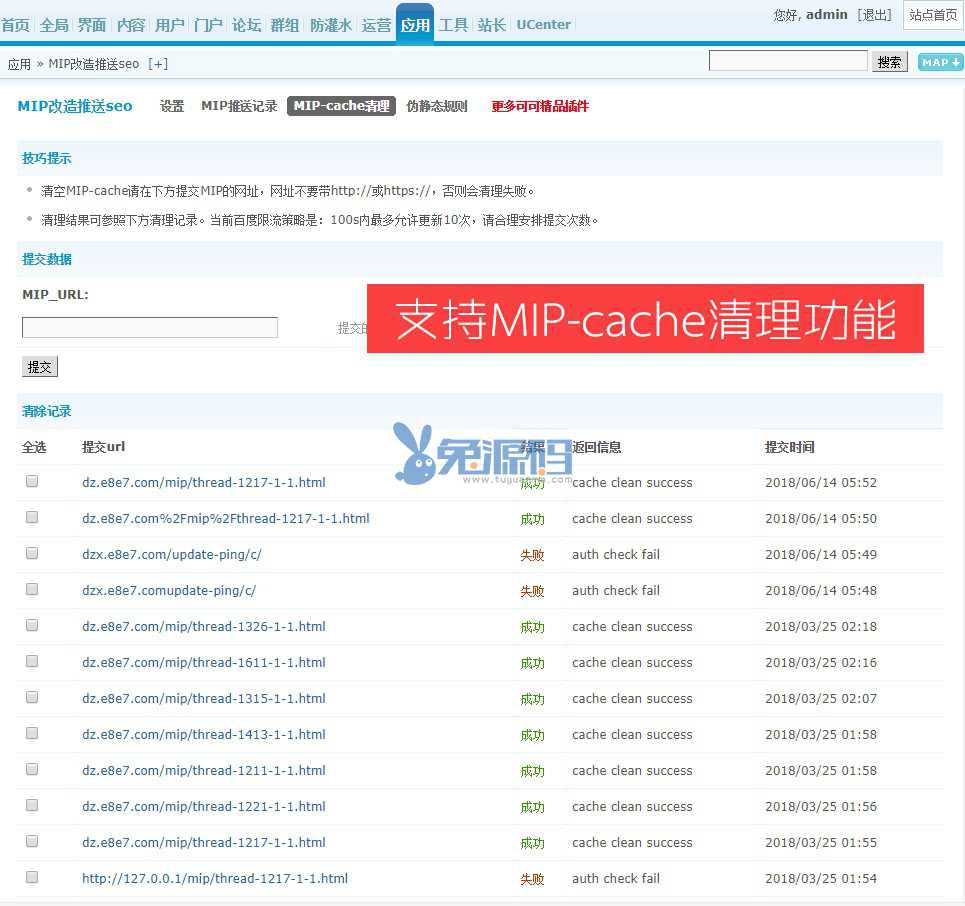Open the MIP推送记录 tab
965x906 pixels.
(239, 106)
